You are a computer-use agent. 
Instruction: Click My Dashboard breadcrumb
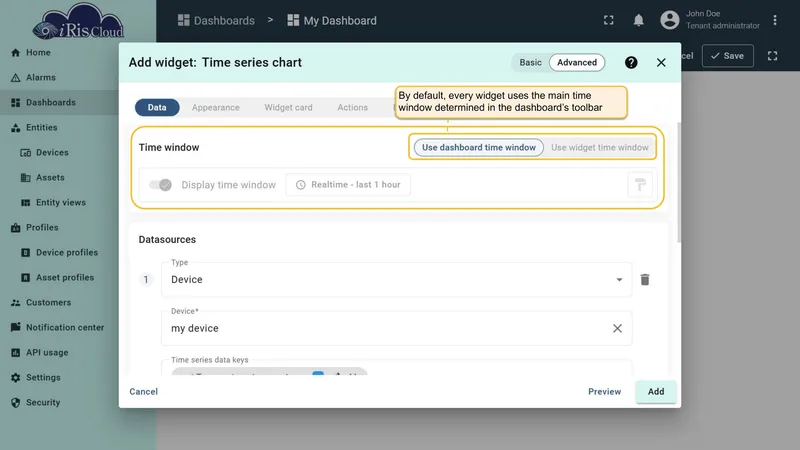332,20
